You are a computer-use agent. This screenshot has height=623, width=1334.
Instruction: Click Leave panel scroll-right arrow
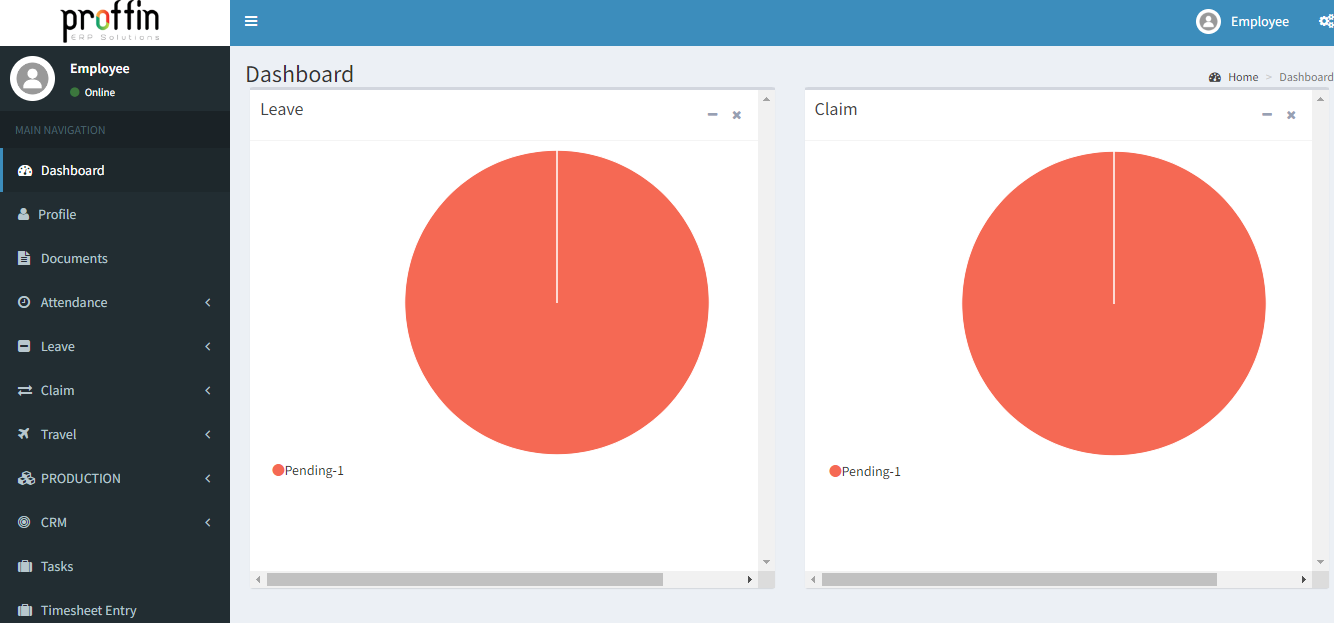750,579
